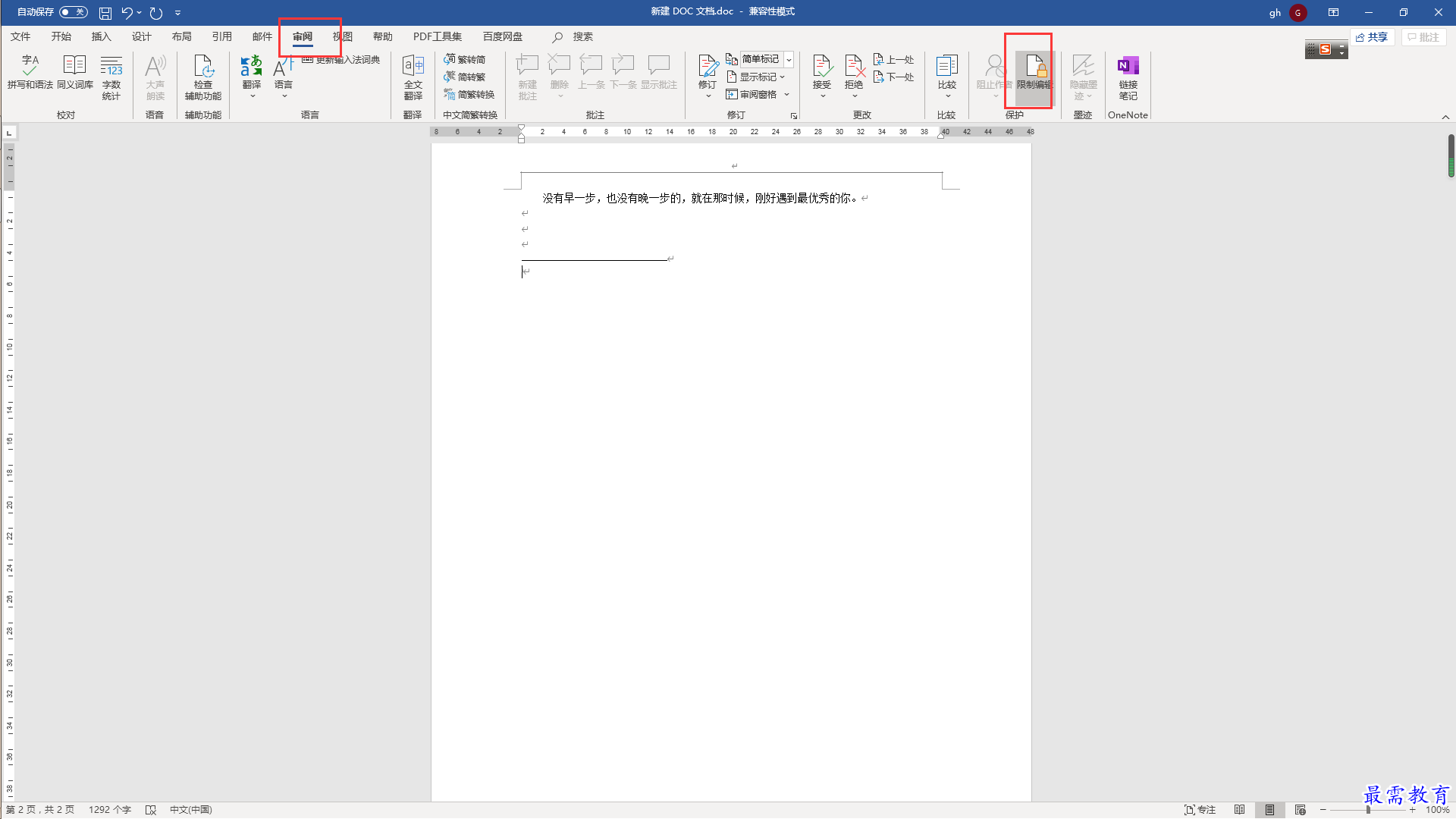Click page count 第2页，共2页 in status bar
This screenshot has width=1456, height=819.
(x=40, y=810)
